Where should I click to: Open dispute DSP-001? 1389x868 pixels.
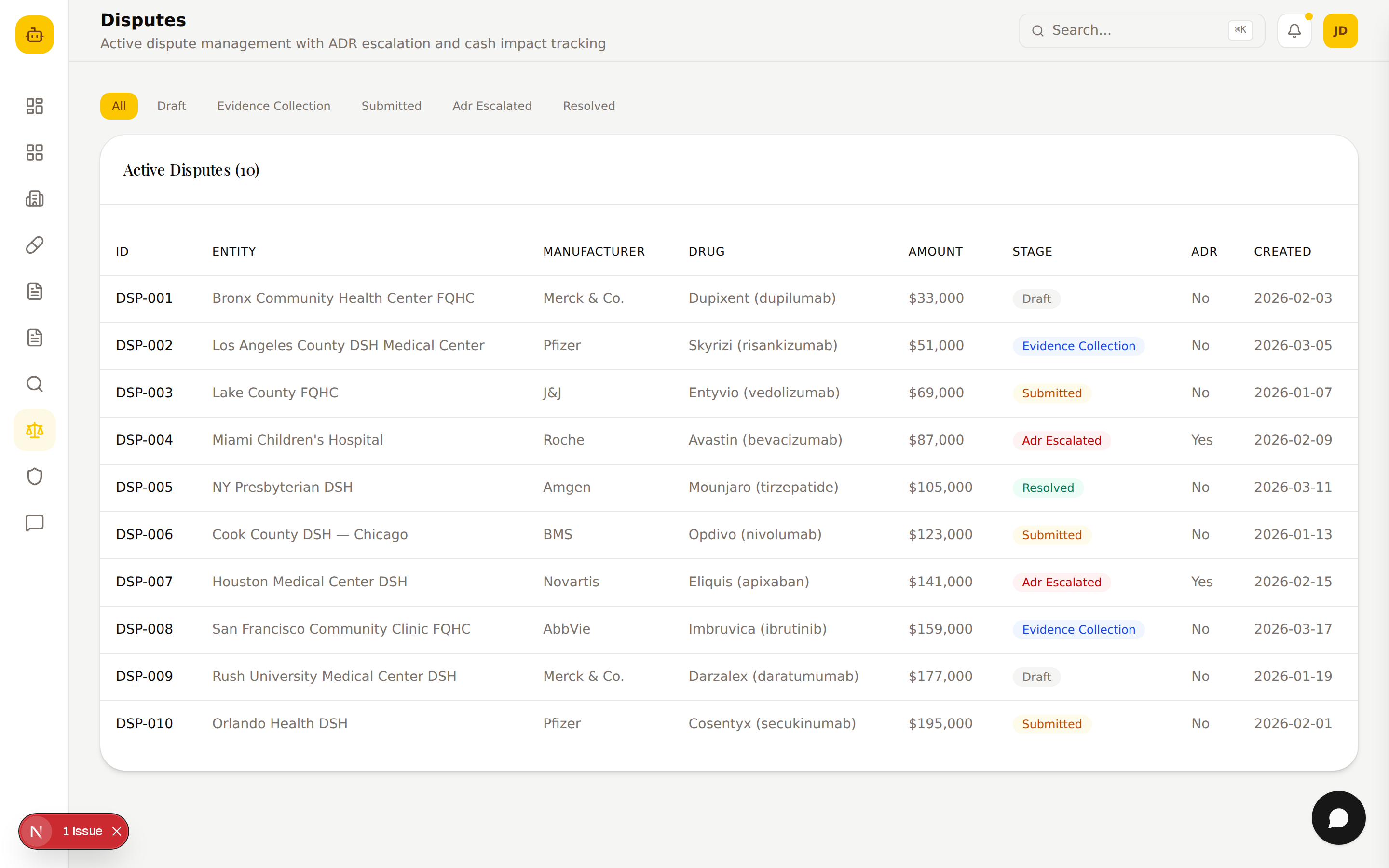coord(144,298)
